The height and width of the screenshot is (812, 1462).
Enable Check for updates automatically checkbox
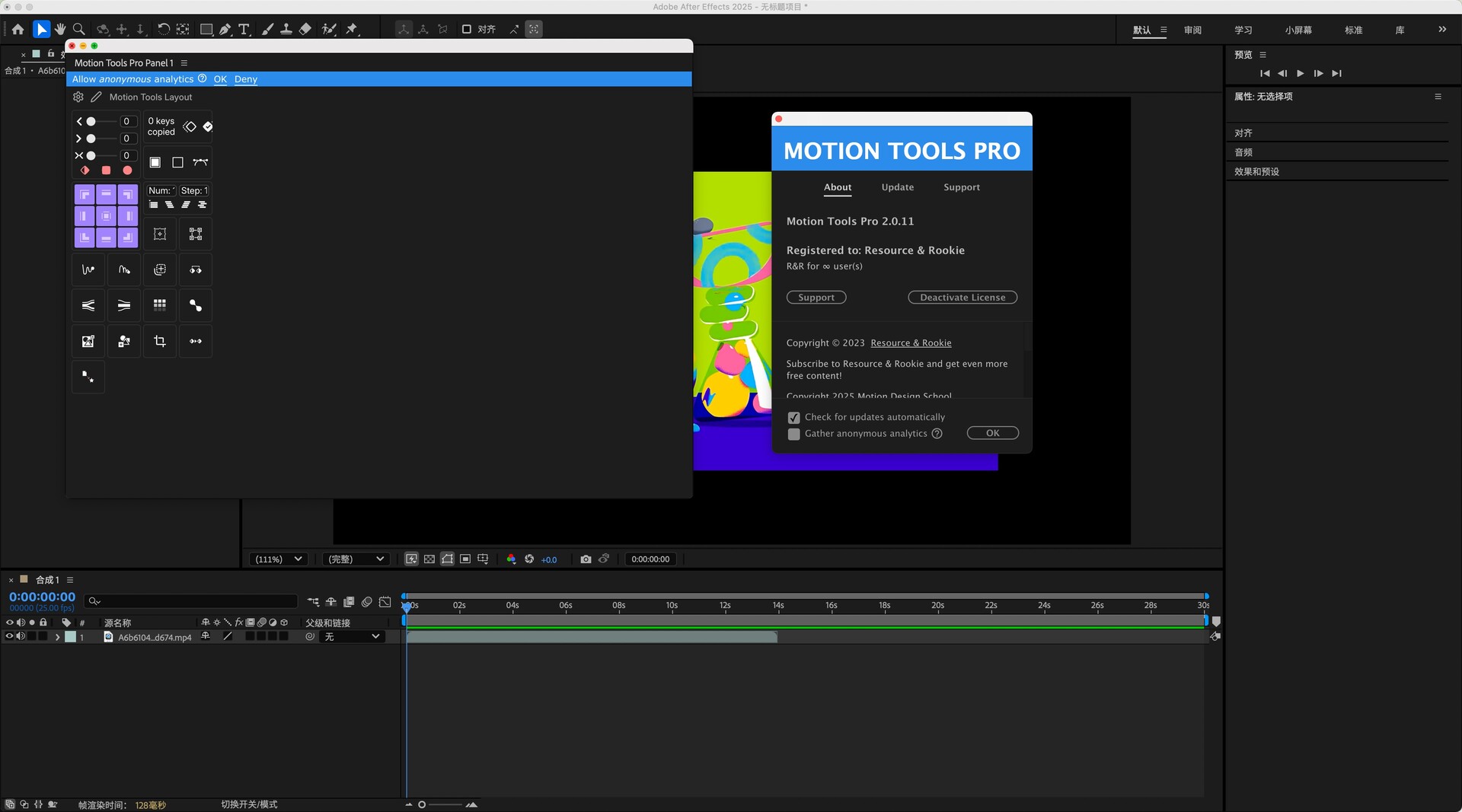click(793, 418)
